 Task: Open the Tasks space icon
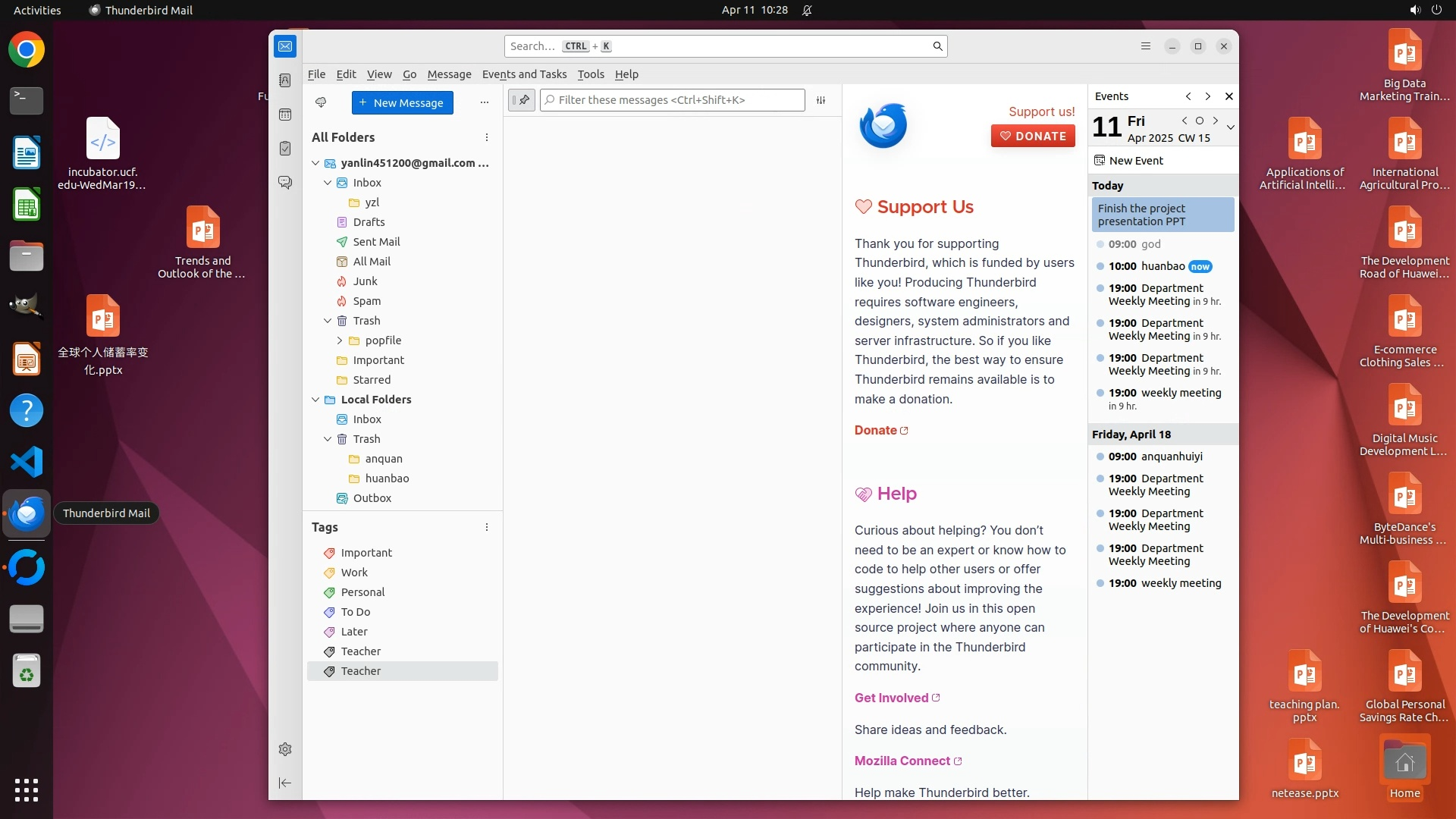coord(285,149)
